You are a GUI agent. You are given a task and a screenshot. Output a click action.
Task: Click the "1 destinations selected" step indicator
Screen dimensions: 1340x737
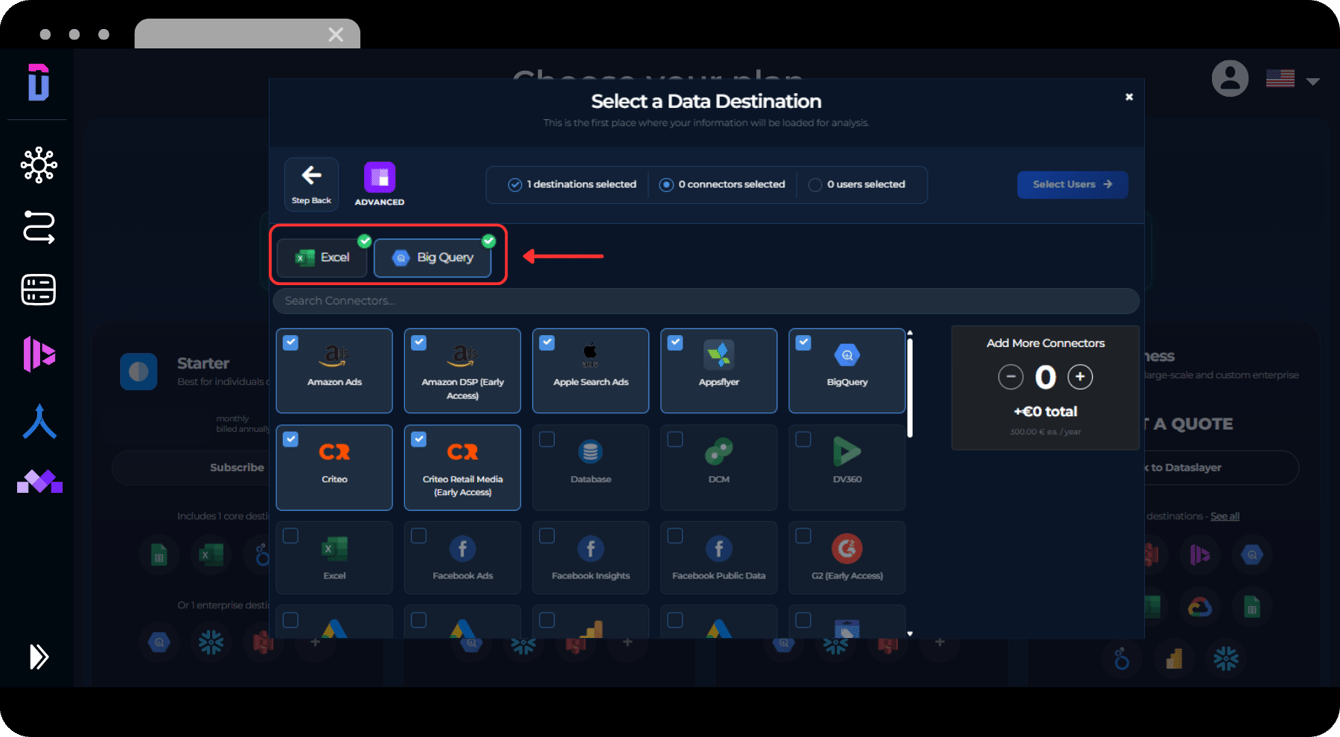pyautogui.click(x=572, y=185)
